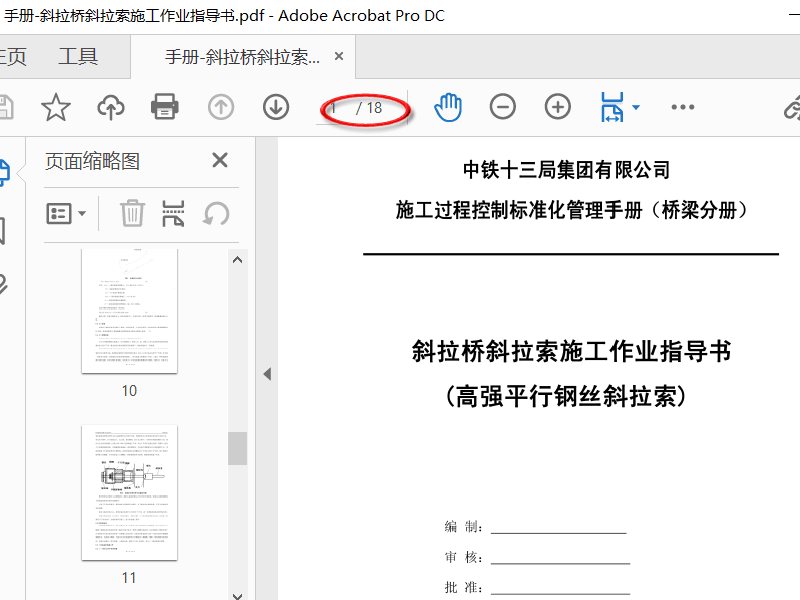Expand the page fit options dropdown arrow
800x600 pixels.
coord(636,107)
